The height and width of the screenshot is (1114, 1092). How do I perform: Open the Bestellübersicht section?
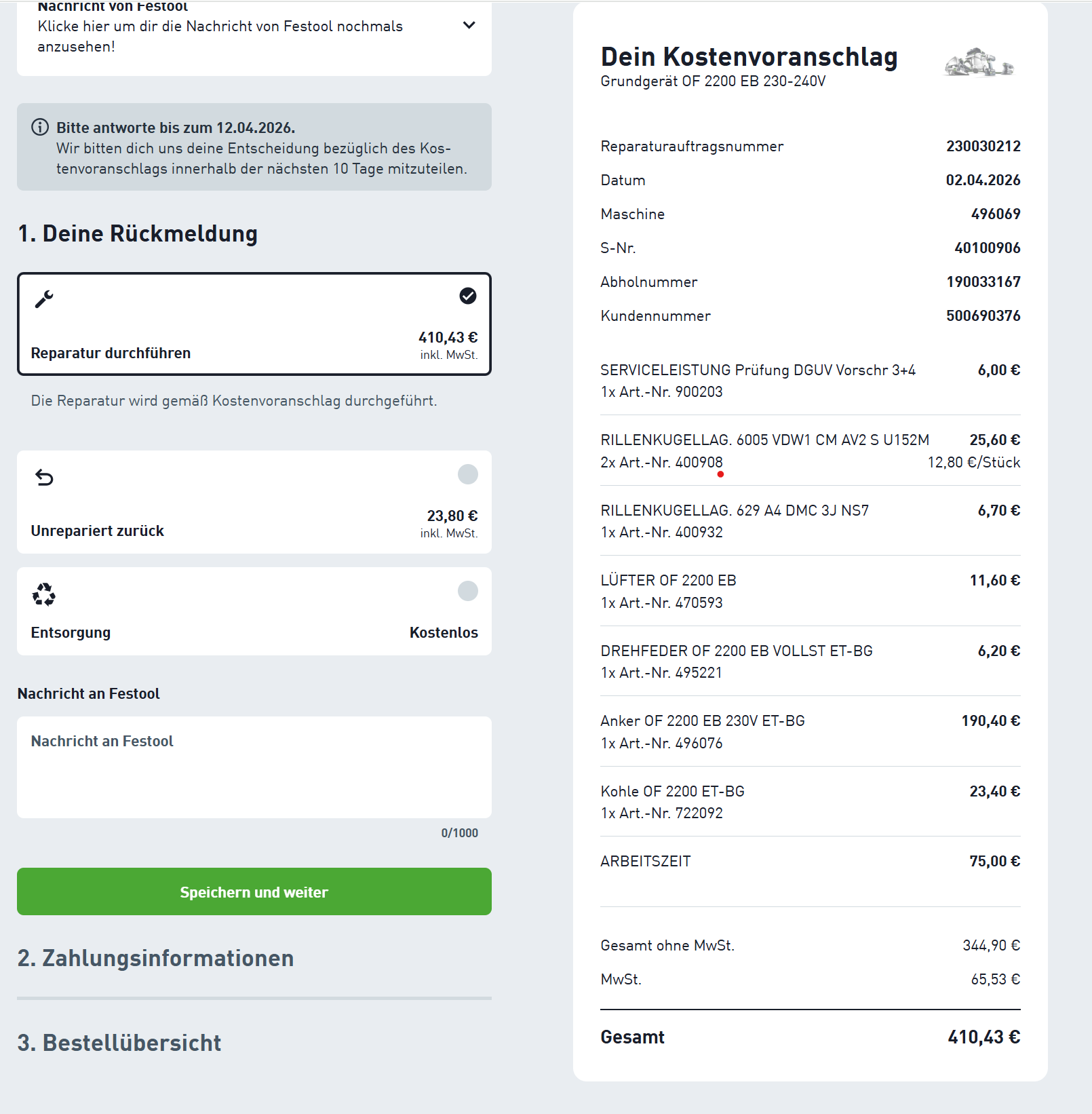coord(119,1043)
